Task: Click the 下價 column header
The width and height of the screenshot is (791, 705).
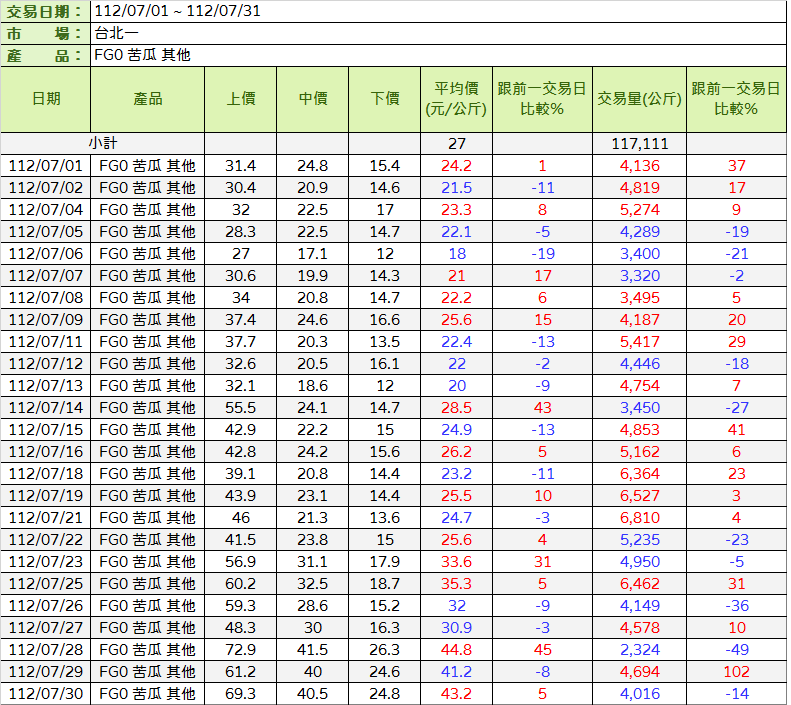Action: pos(385,99)
